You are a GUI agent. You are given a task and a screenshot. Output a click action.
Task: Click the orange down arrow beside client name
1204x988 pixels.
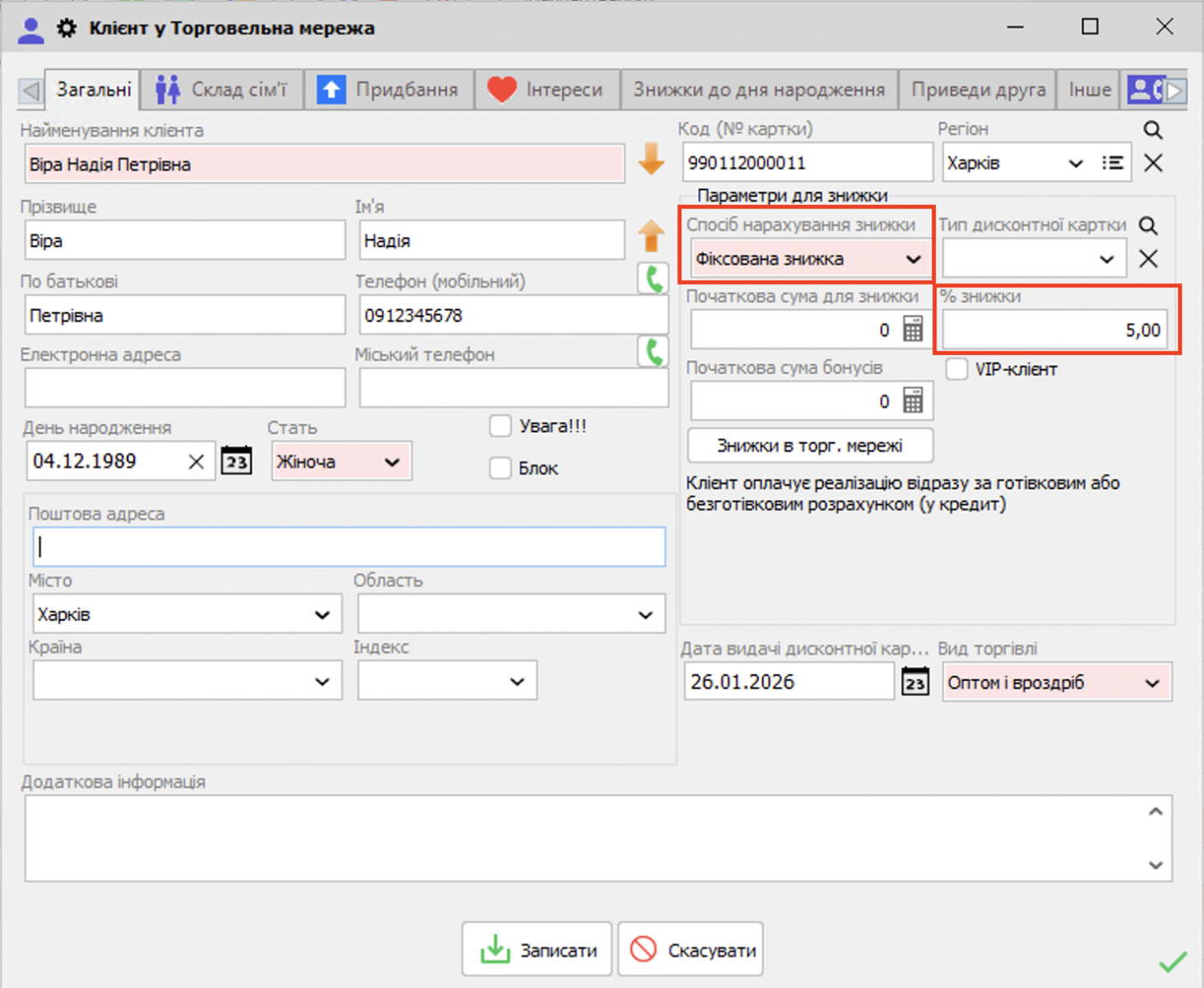[x=651, y=159]
